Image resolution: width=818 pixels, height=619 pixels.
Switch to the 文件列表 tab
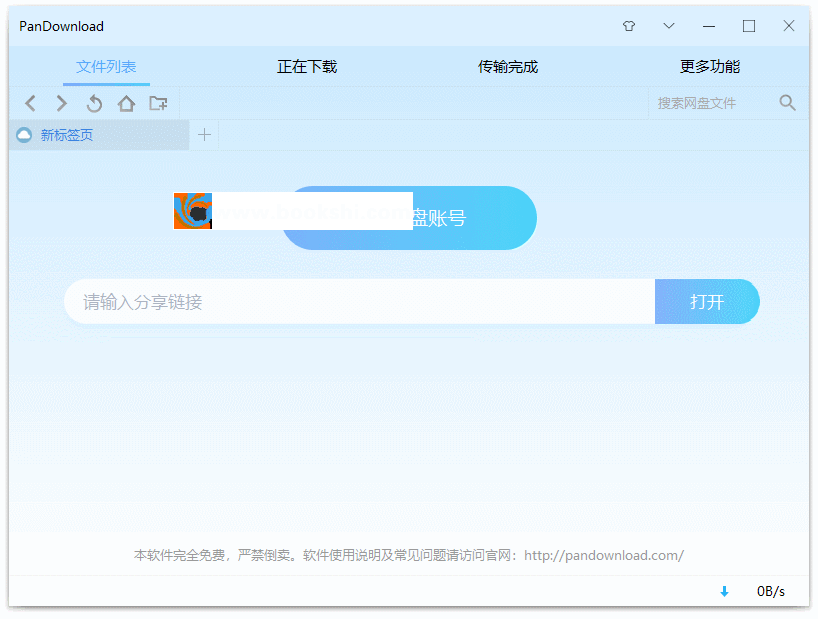(x=106, y=67)
